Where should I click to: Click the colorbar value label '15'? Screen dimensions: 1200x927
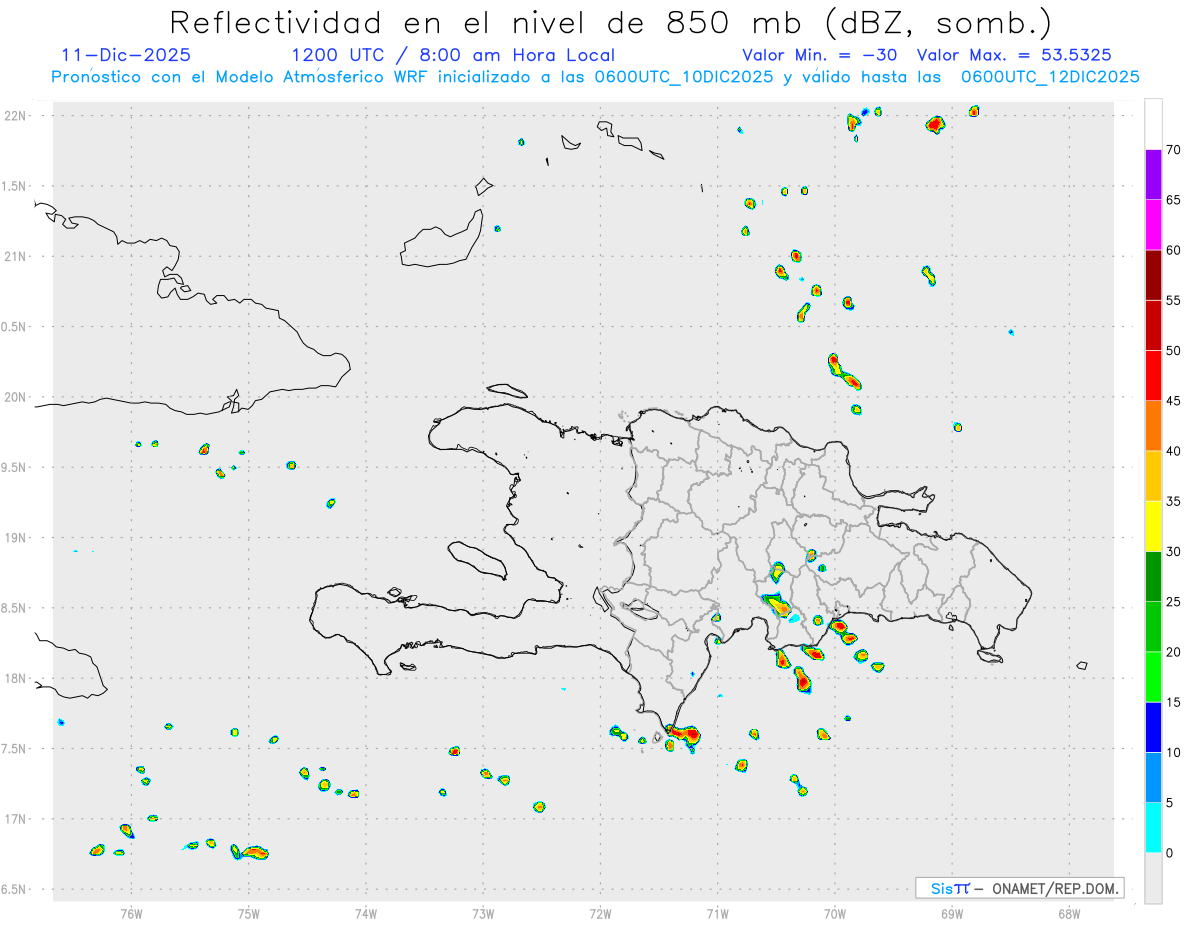pyautogui.click(x=1174, y=702)
